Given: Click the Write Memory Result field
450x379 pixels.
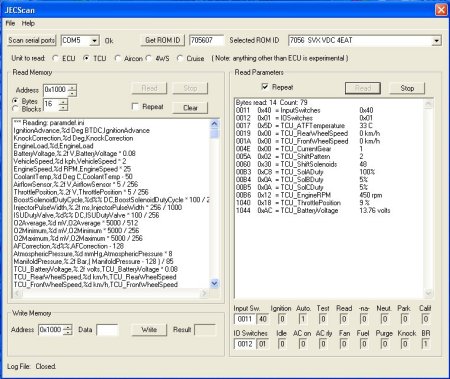Looking at the screenshot, I should 205,330.
